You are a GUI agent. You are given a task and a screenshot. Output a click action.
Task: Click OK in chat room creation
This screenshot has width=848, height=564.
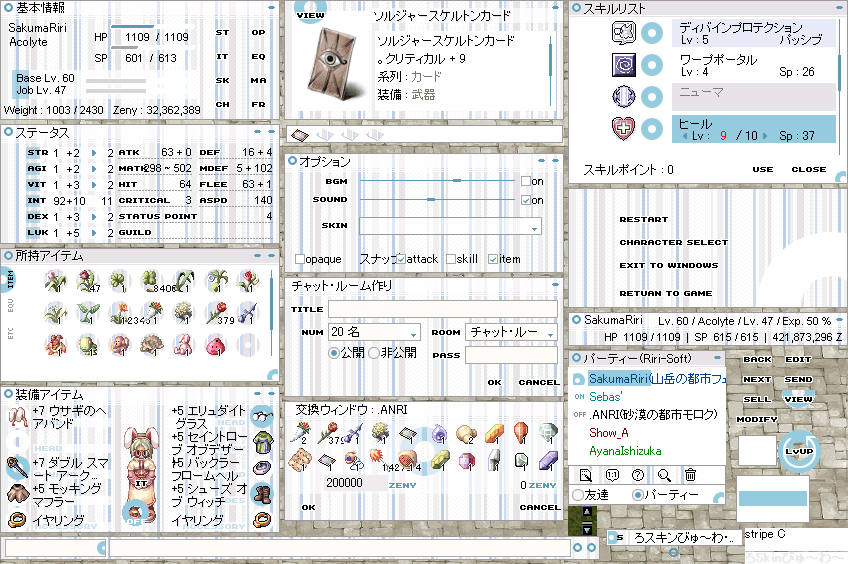click(x=494, y=382)
